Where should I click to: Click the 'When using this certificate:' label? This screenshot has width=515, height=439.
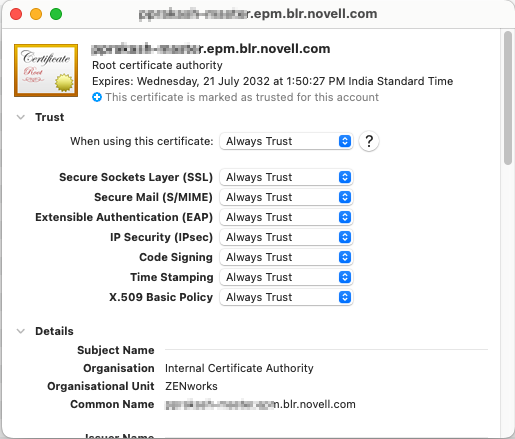tap(142, 141)
